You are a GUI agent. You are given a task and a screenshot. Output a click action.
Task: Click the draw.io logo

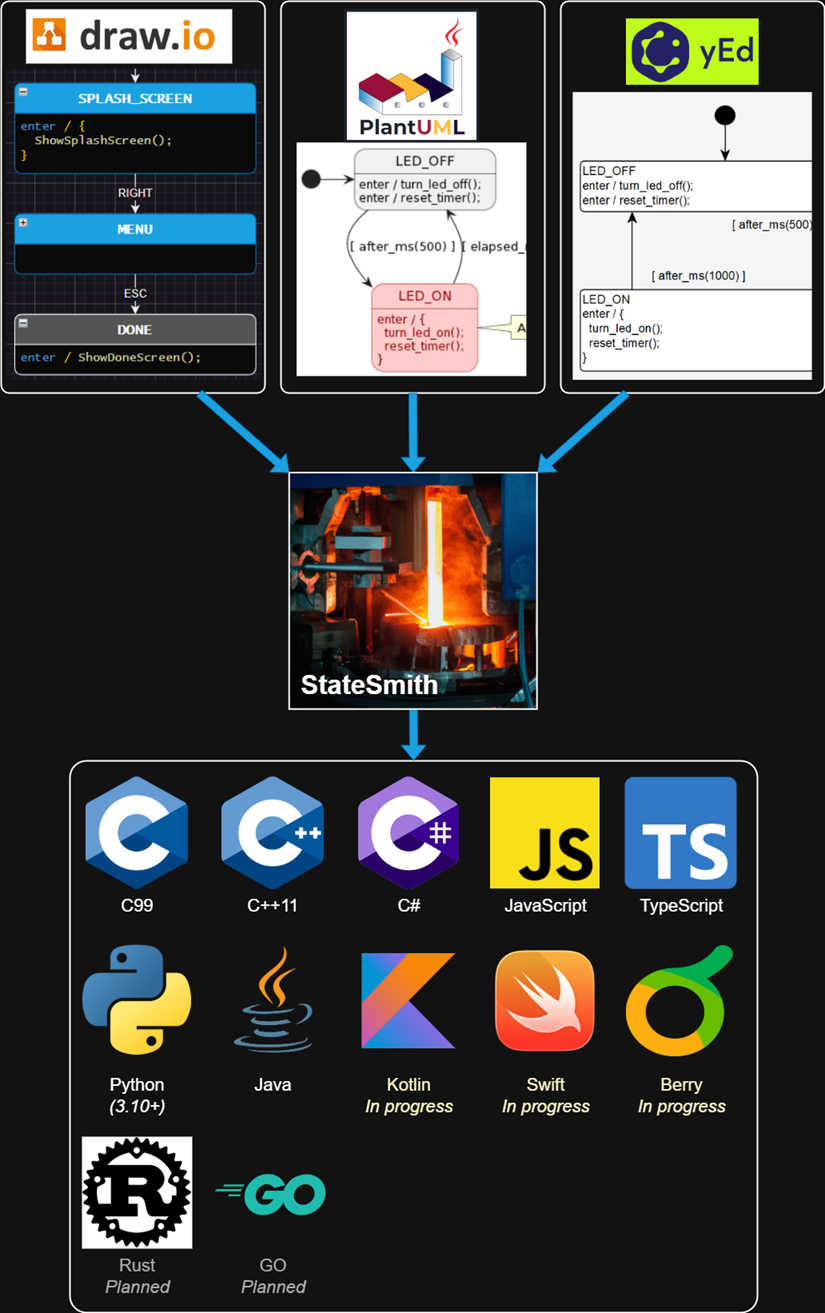[128, 36]
